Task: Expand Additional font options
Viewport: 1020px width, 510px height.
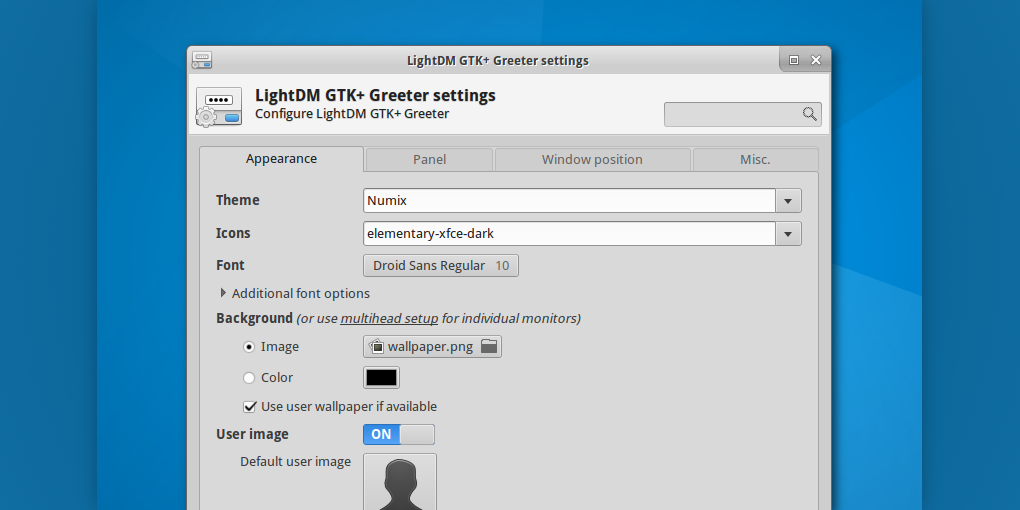Action: (223, 293)
